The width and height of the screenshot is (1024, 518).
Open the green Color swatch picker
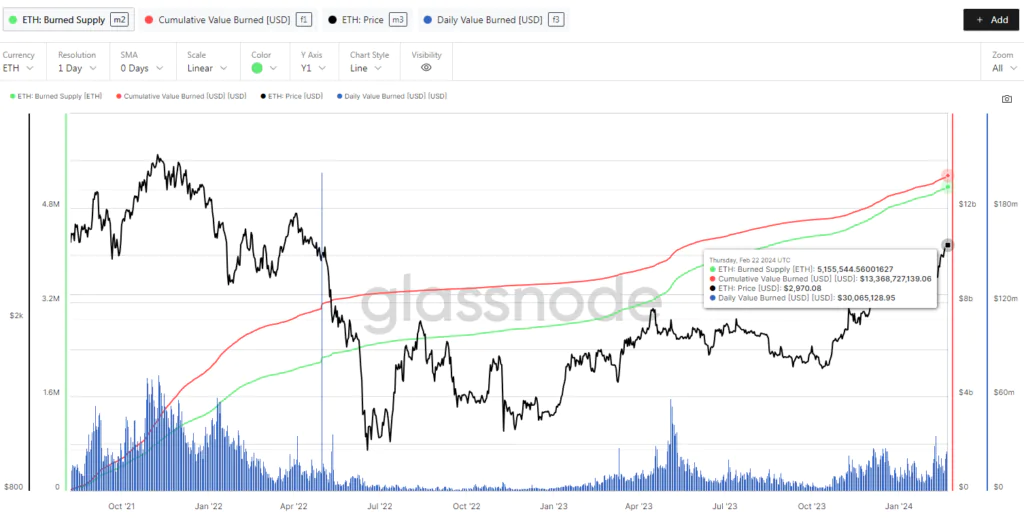[263, 68]
